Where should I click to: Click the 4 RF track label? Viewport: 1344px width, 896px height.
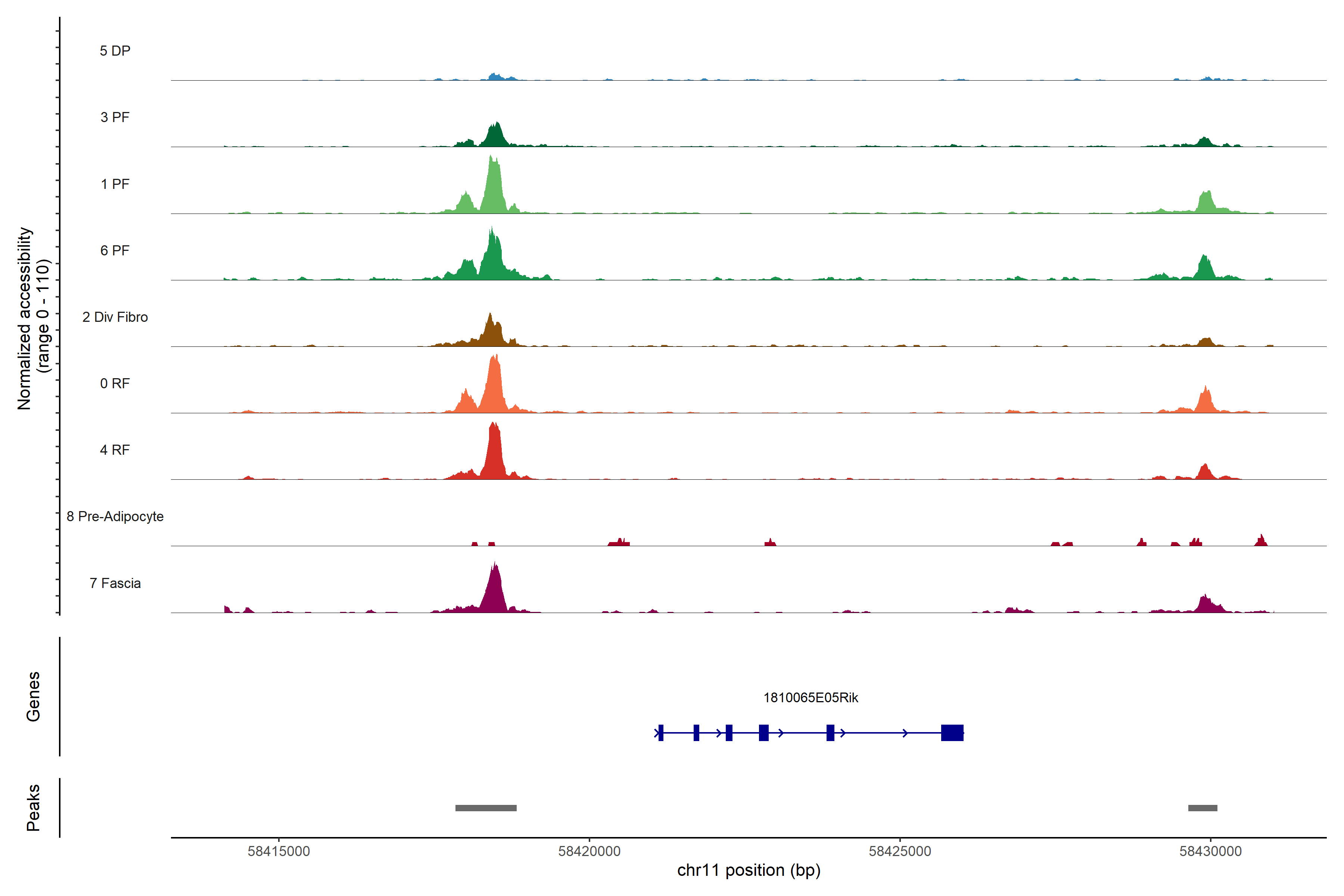coord(115,450)
